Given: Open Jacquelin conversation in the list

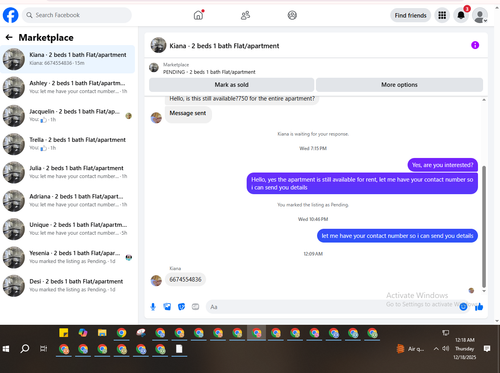Looking at the screenshot, I should [x=67, y=116].
